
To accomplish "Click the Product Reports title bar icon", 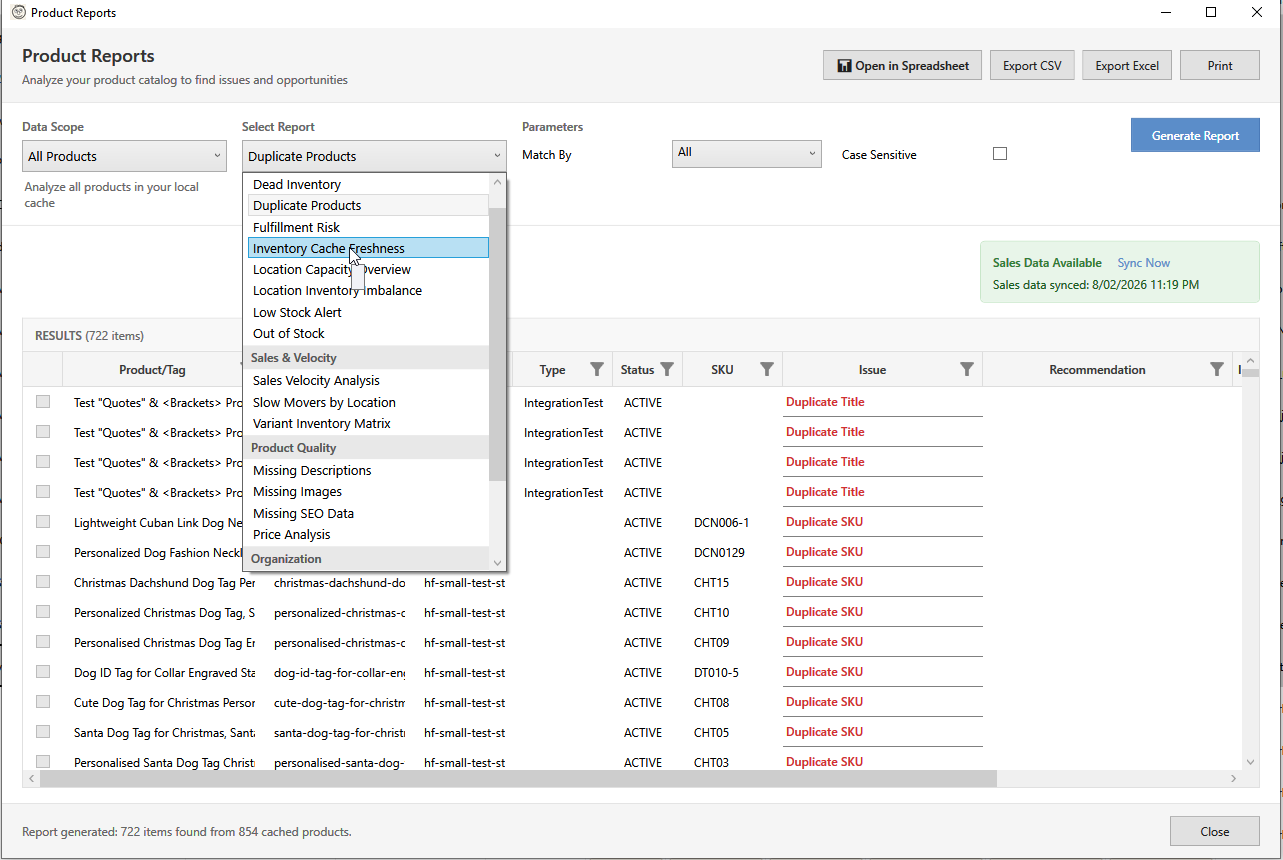I will [x=17, y=12].
